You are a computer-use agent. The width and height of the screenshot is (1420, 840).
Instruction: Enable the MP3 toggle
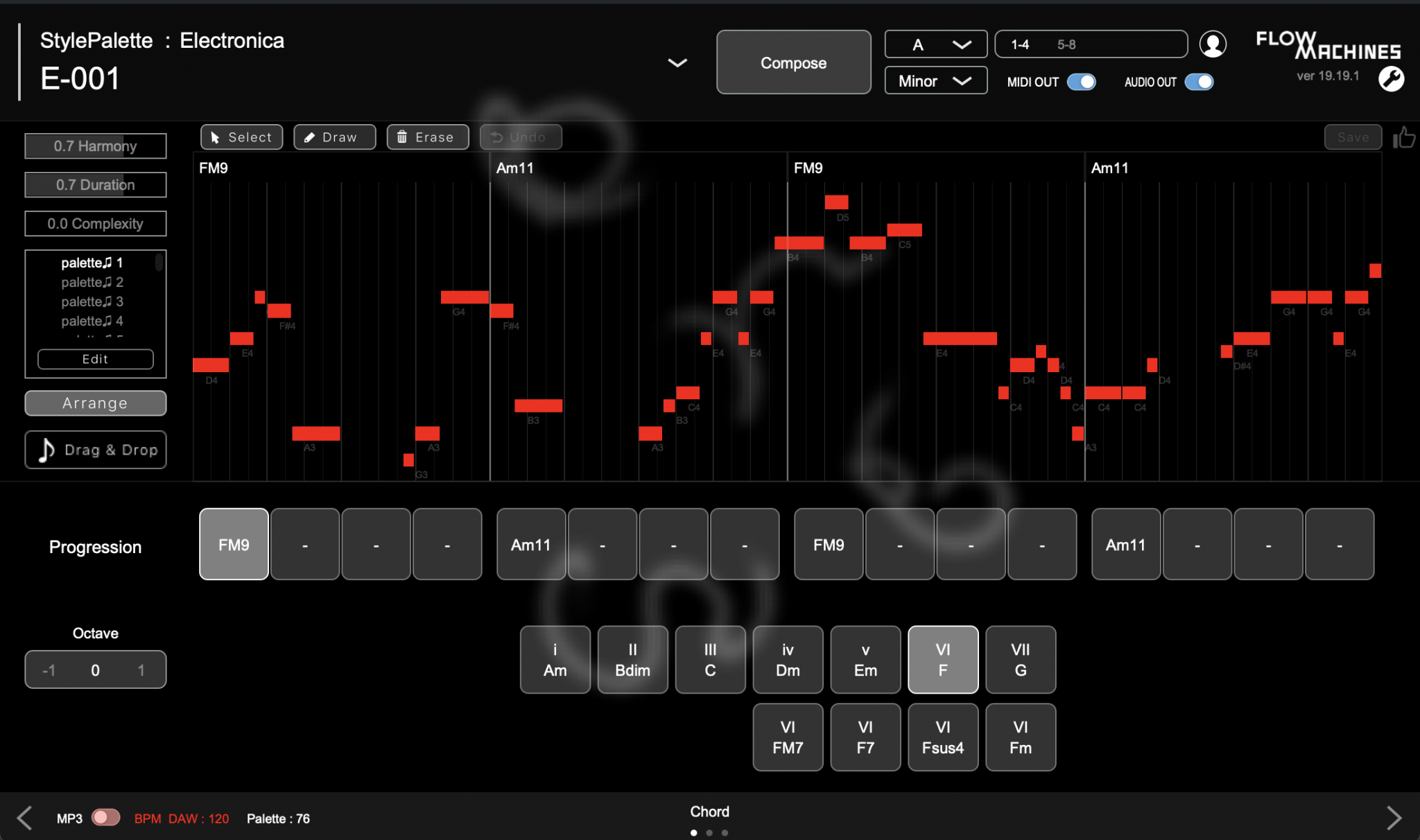tap(105, 818)
